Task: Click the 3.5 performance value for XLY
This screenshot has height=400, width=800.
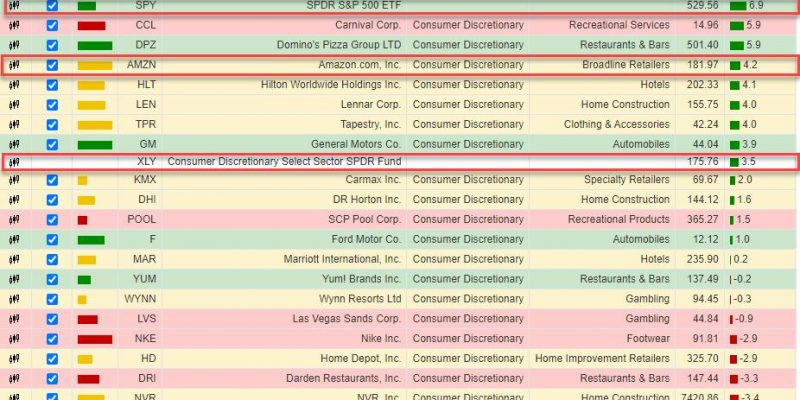Action: [x=748, y=162]
